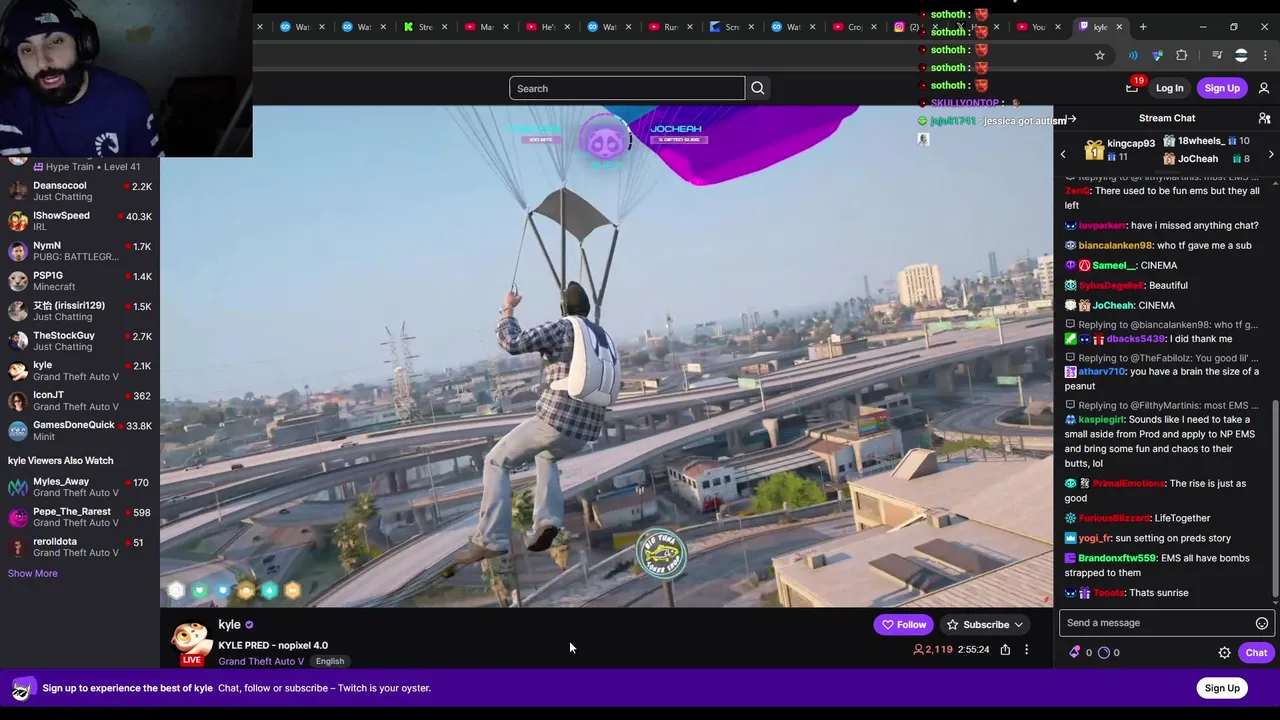Open the Chrome three-dot menu
This screenshot has width=1280, height=720.
click(x=1265, y=55)
